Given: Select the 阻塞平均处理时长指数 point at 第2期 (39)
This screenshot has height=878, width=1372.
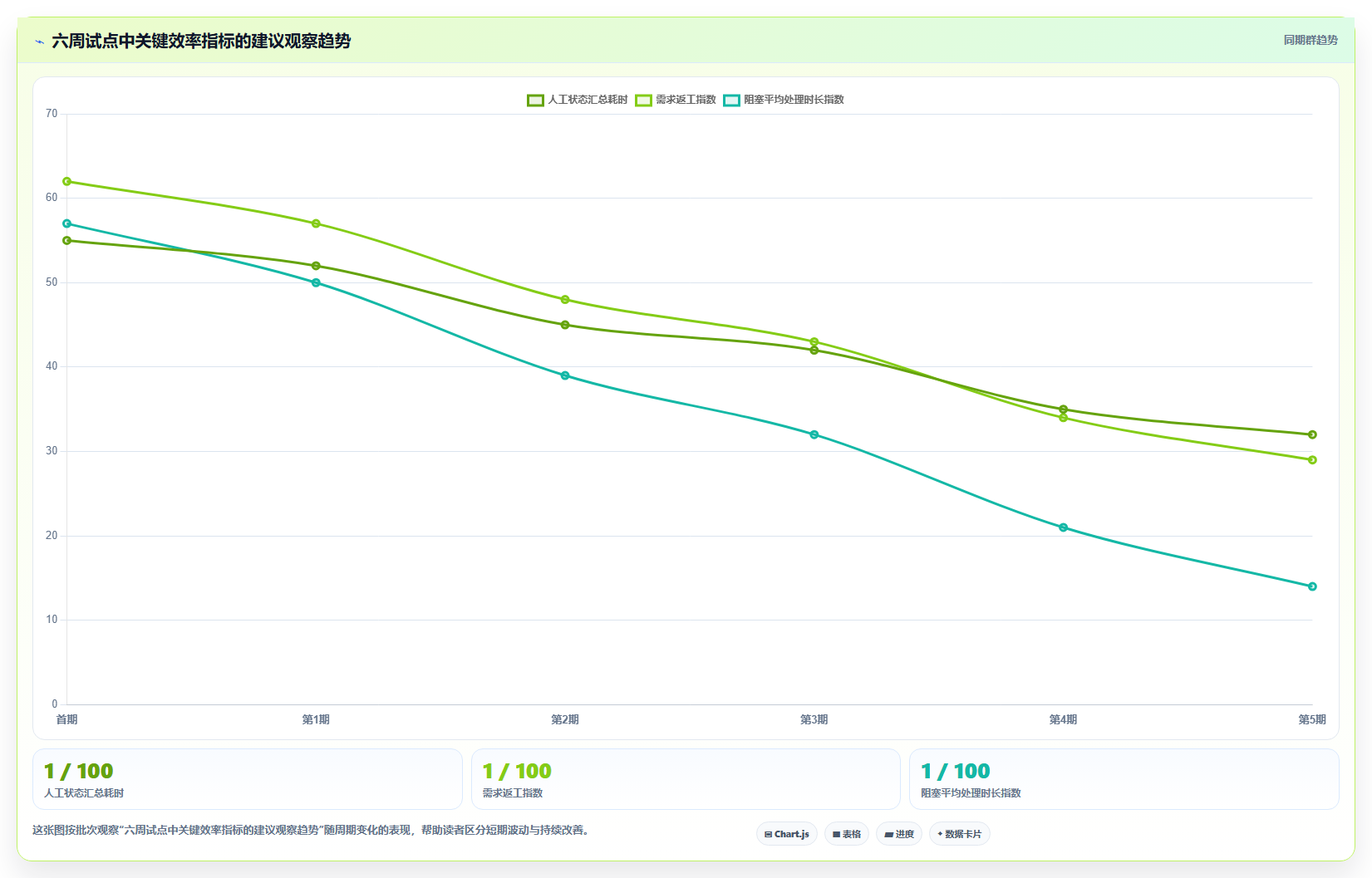Looking at the screenshot, I should [x=565, y=375].
